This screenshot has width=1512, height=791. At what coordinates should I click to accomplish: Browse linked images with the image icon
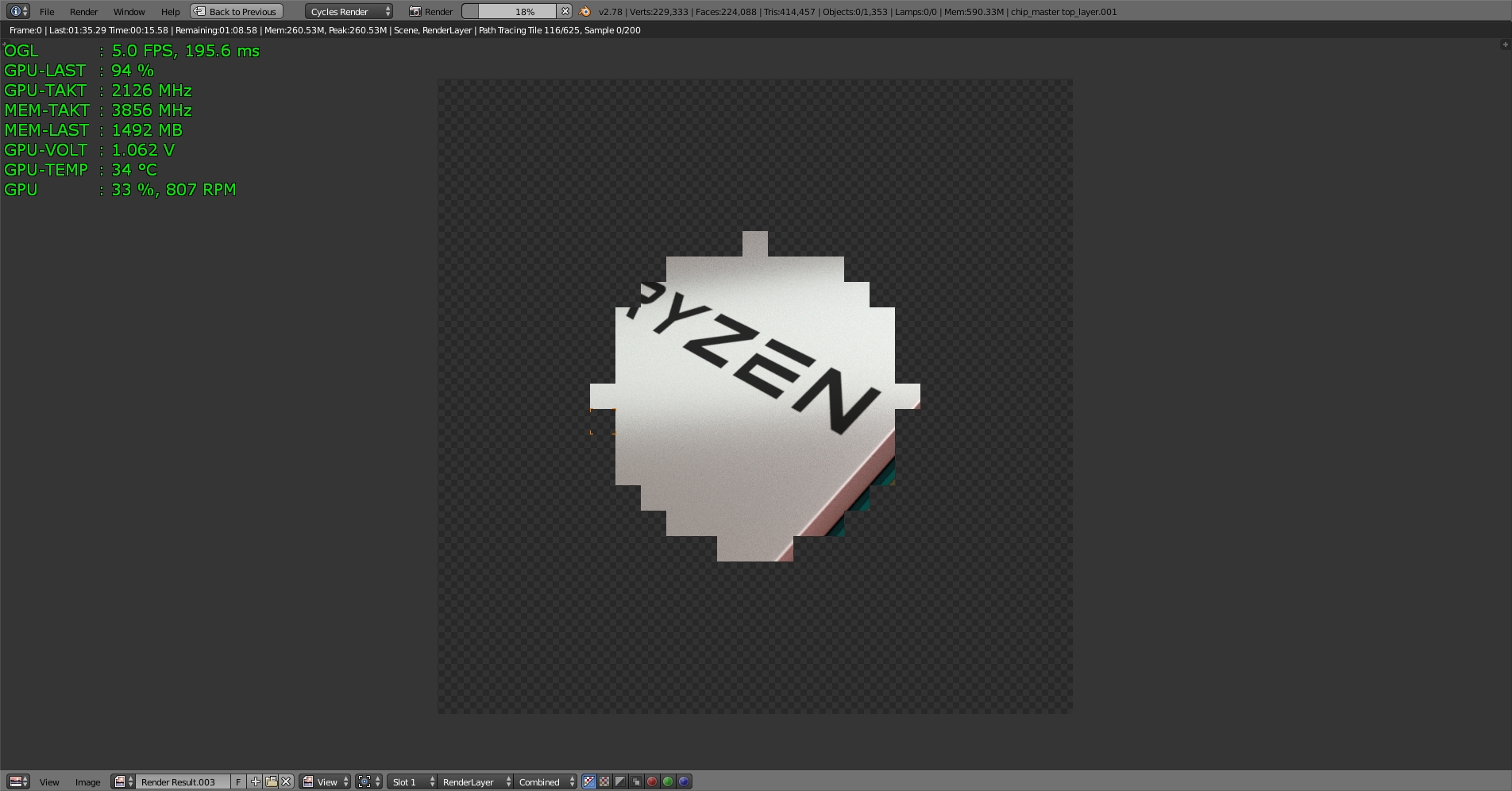[x=122, y=781]
